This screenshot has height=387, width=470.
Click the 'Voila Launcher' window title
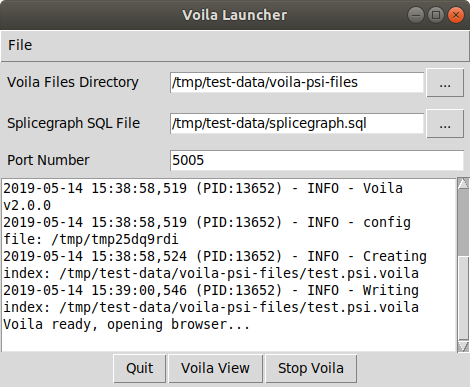pos(235,15)
